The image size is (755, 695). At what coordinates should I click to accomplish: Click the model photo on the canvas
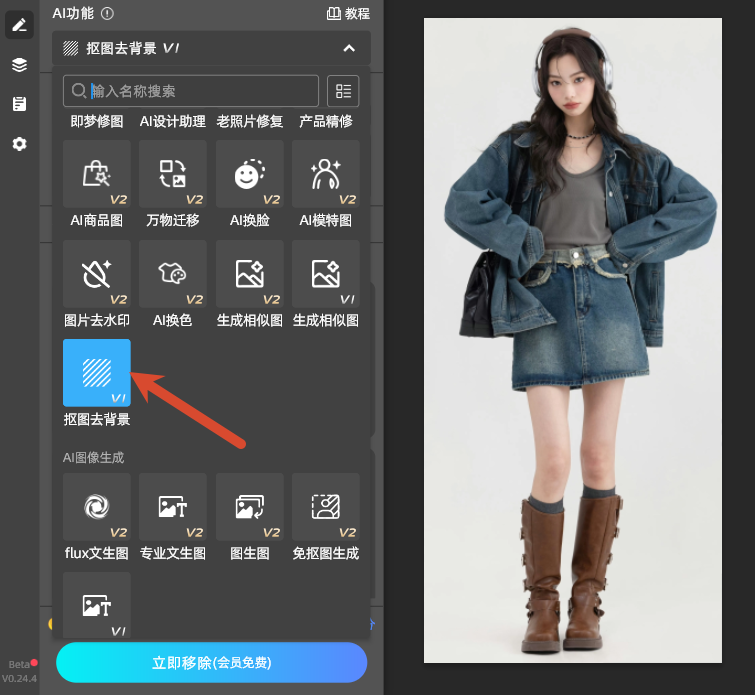573,341
